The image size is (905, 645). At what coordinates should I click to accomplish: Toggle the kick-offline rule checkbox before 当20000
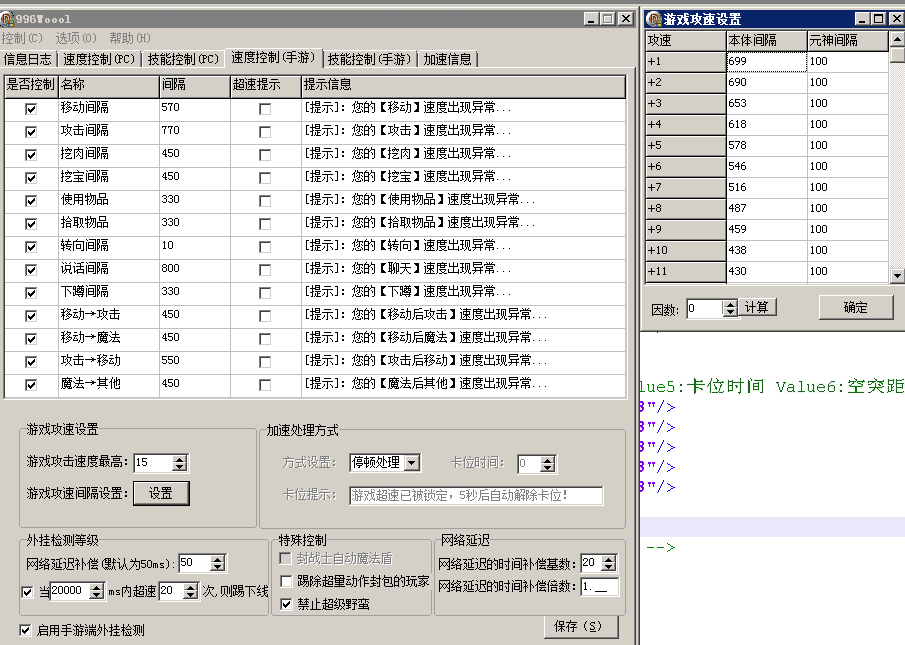tap(27, 592)
